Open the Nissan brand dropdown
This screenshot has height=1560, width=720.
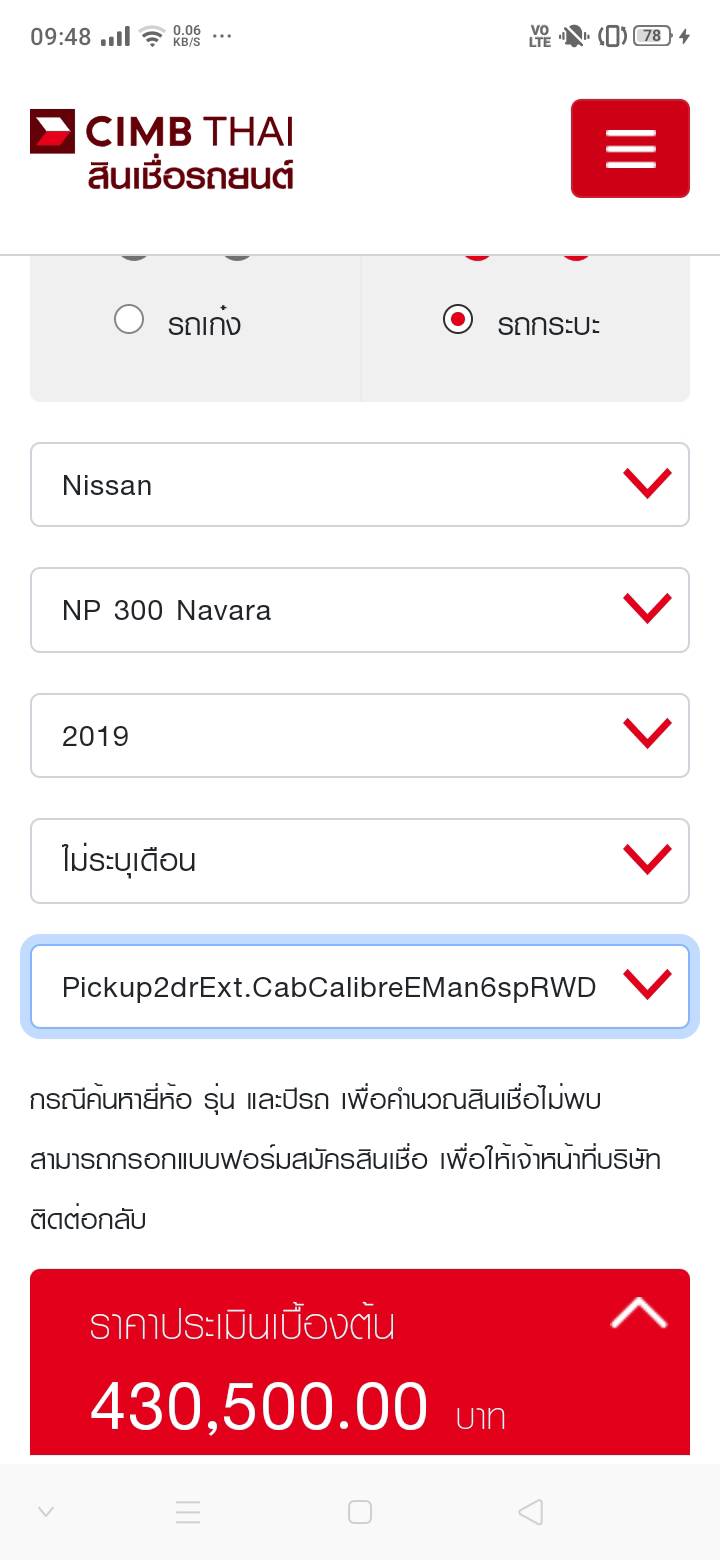click(360, 484)
